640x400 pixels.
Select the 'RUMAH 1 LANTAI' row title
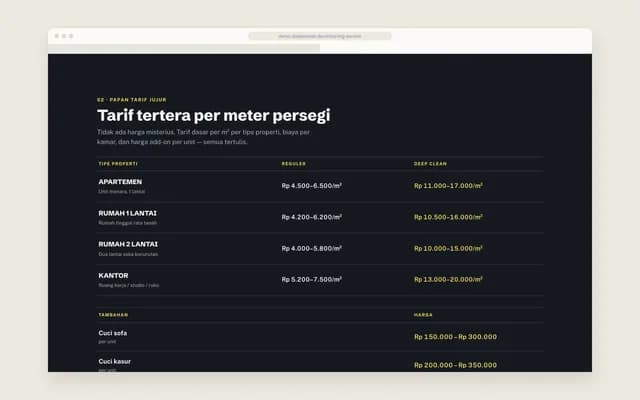click(x=127, y=213)
